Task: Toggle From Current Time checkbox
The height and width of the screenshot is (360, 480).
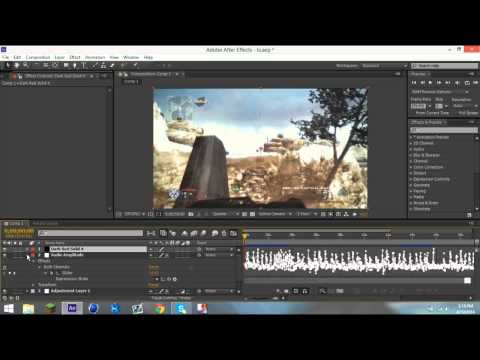Action: [413, 113]
